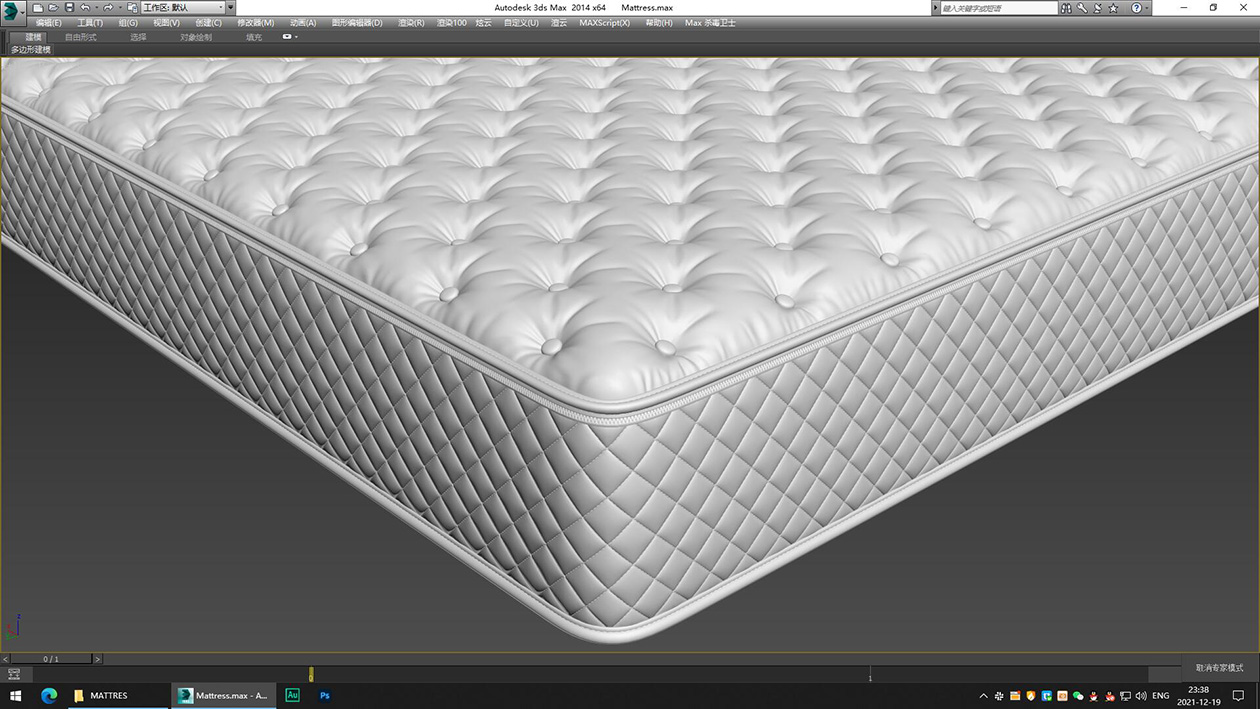Click the project folder icon in quick access
This screenshot has height=709, width=1260.
(132, 8)
